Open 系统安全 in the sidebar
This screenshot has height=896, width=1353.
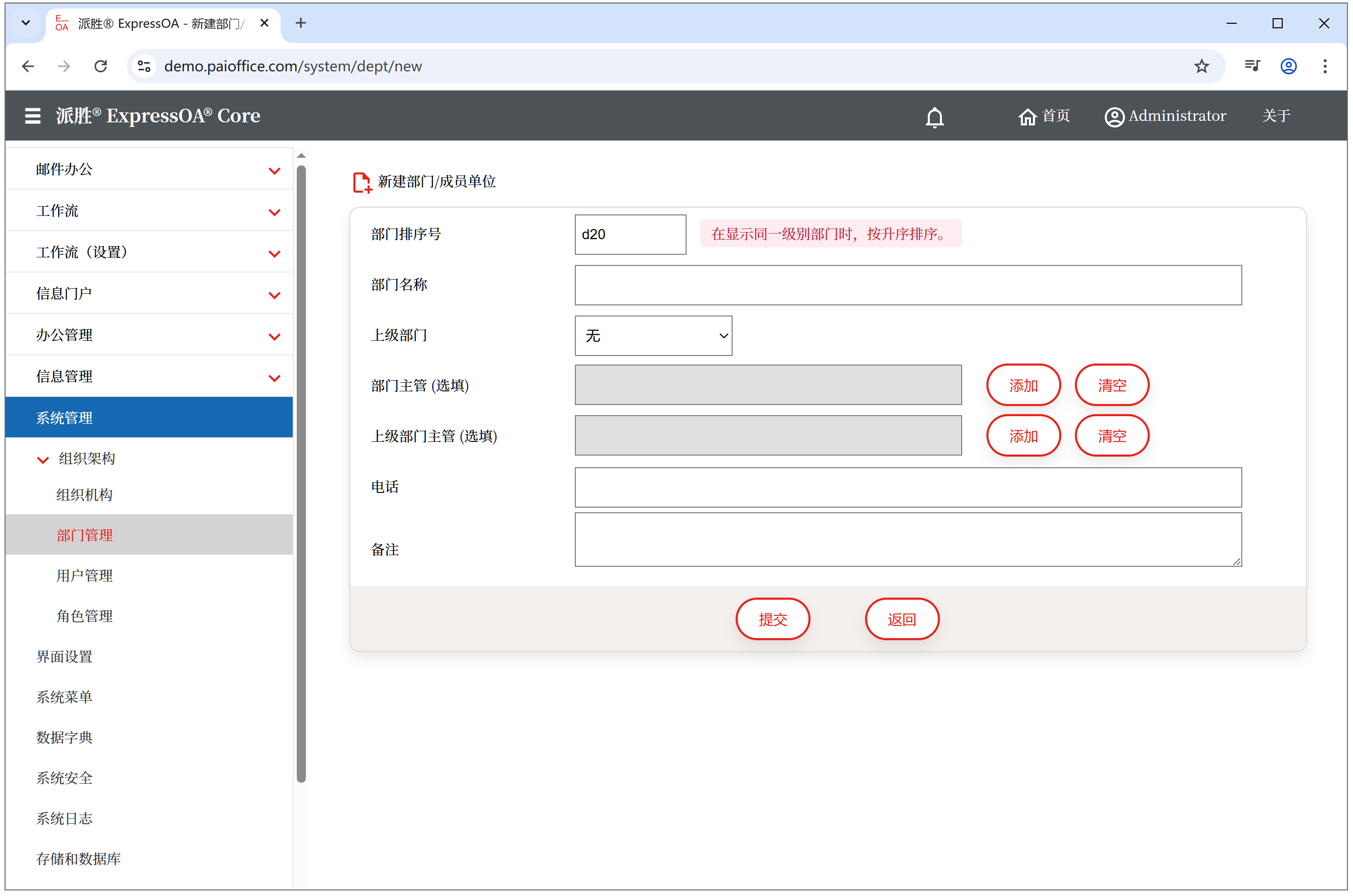tap(65, 778)
